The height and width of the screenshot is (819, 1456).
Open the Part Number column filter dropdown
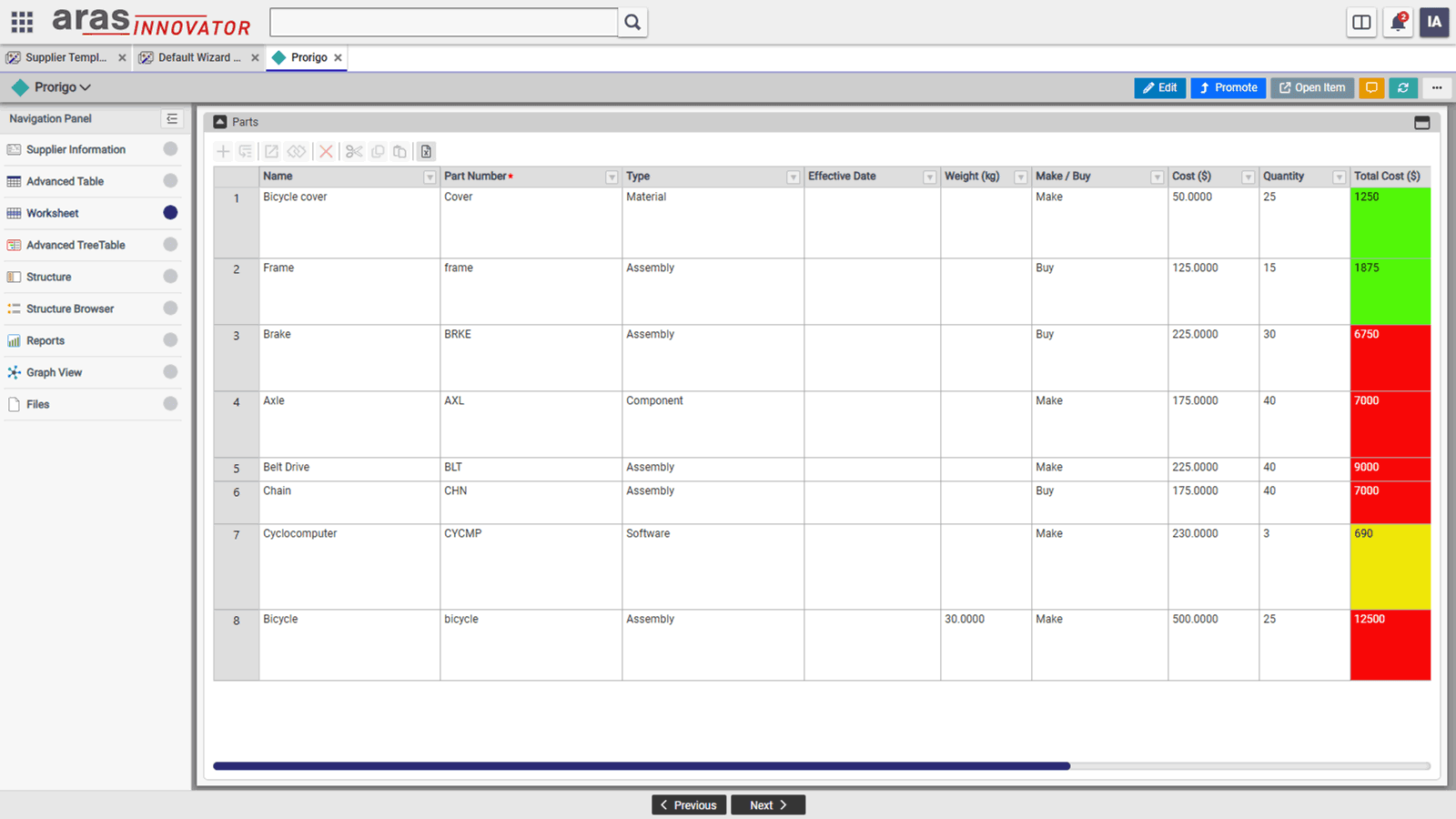pyautogui.click(x=612, y=177)
